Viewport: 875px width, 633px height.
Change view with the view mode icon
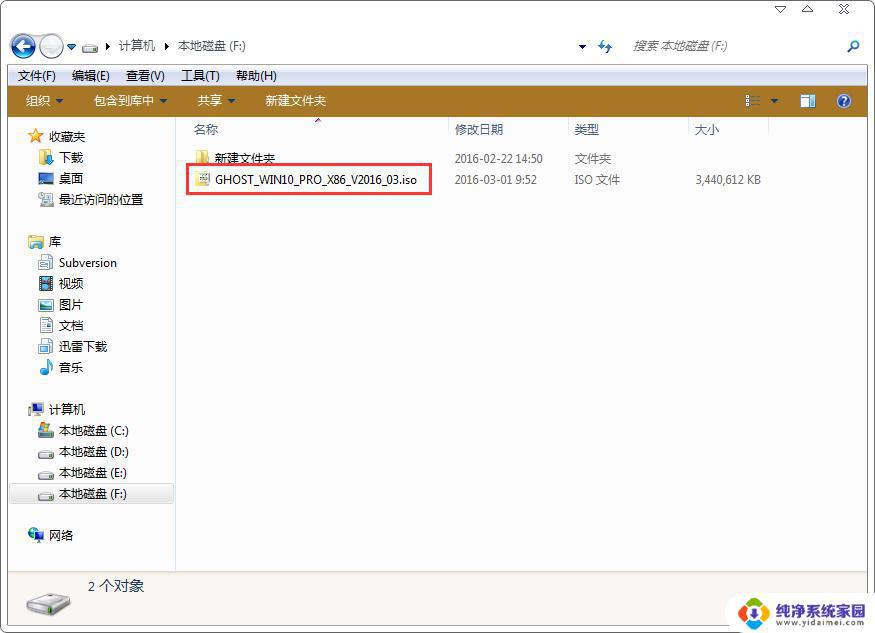coord(753,100)
